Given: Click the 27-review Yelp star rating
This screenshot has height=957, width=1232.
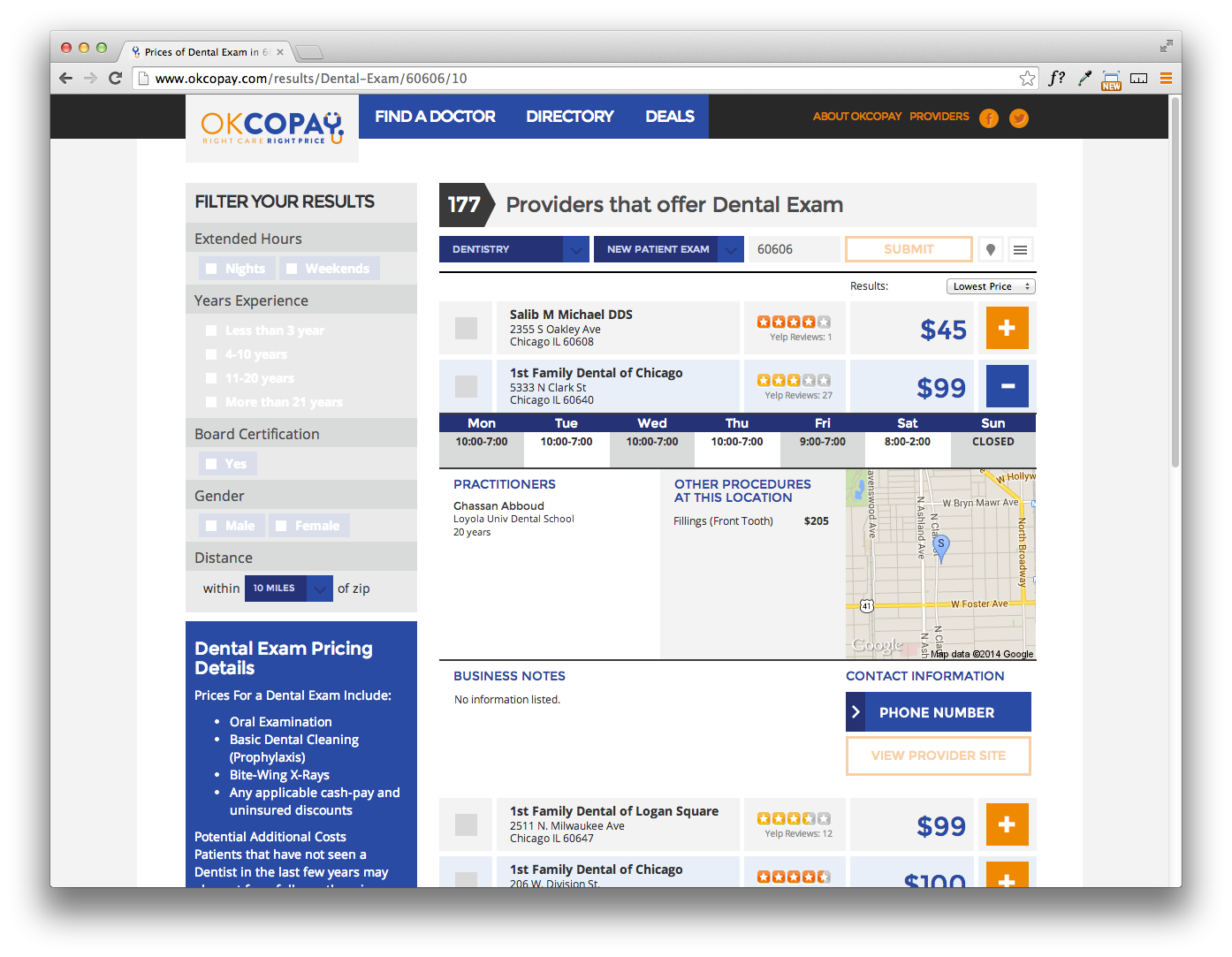Looking at the screenshot, I should click(x=794, y=380).
